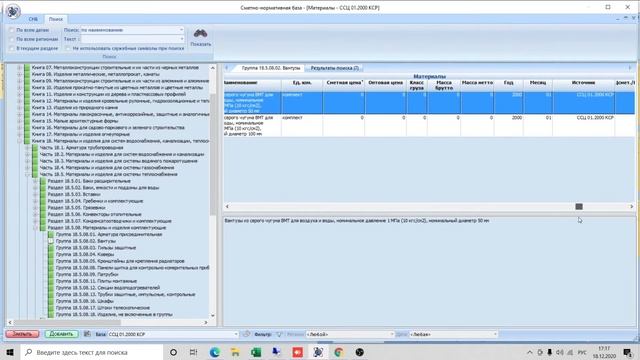Click the volume icon in the system tray
Viewport: 640px width, 360px height.
560,352
